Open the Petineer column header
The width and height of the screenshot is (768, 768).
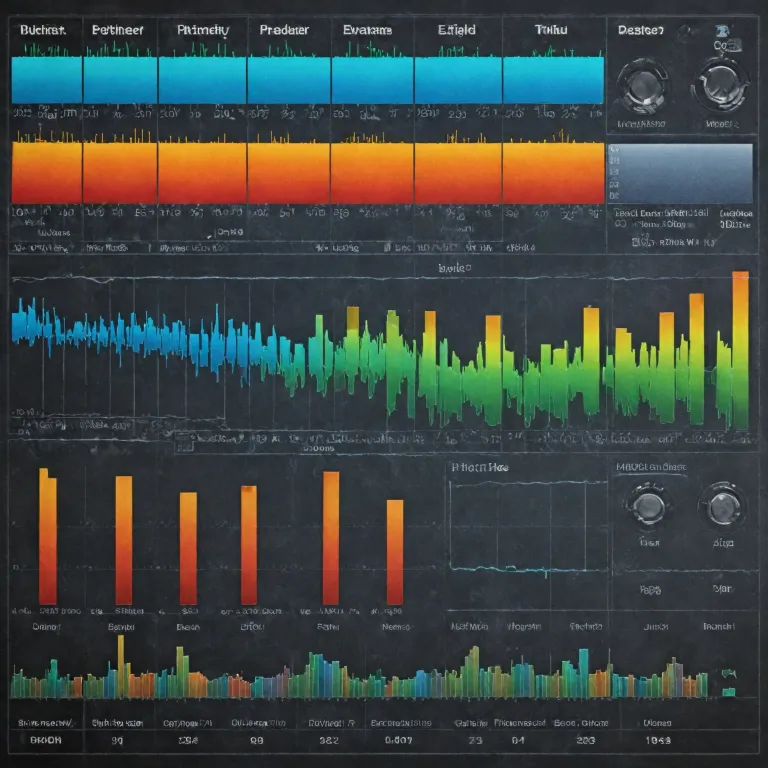click(118, 30)
